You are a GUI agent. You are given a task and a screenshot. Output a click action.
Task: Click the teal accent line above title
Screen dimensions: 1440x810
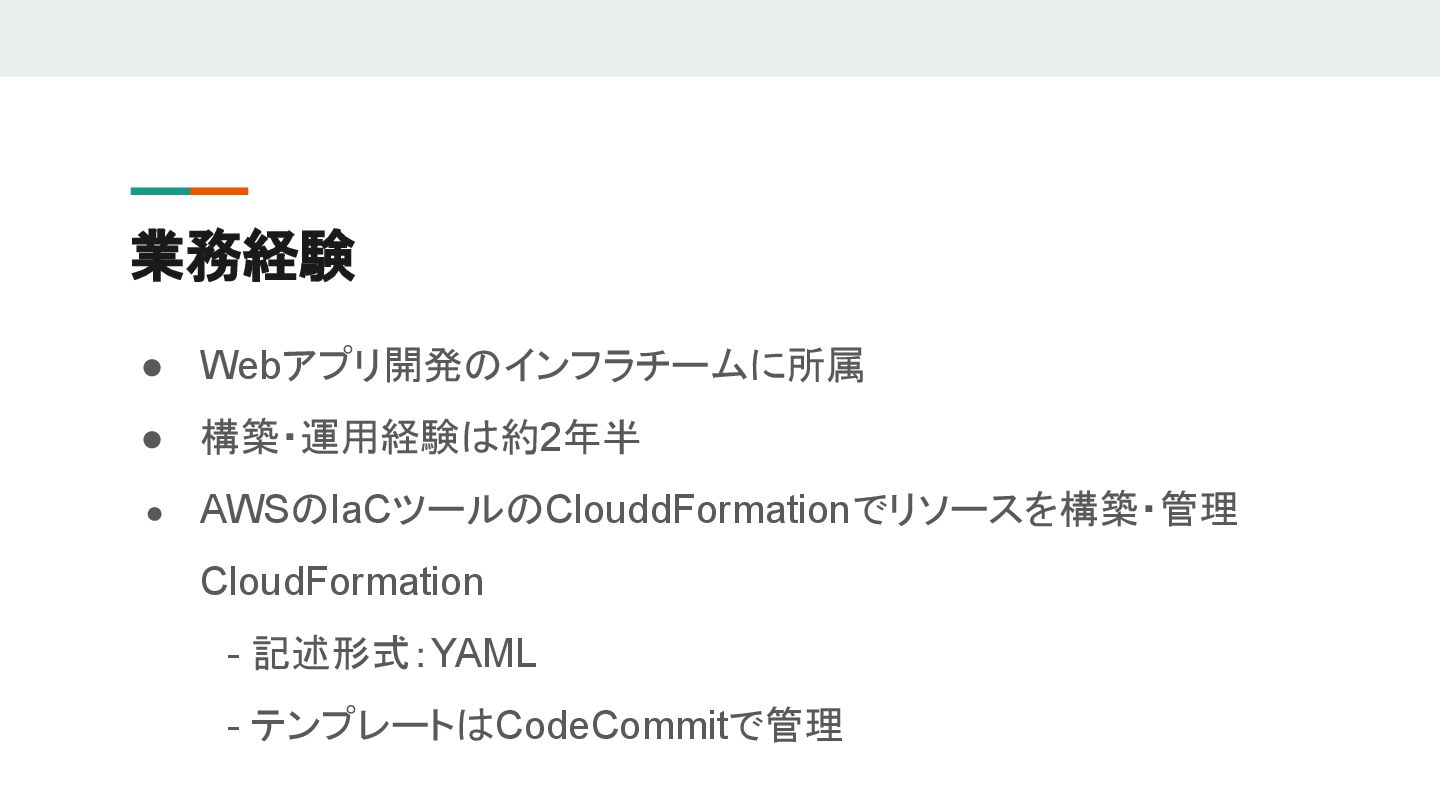tap(160, 191)
